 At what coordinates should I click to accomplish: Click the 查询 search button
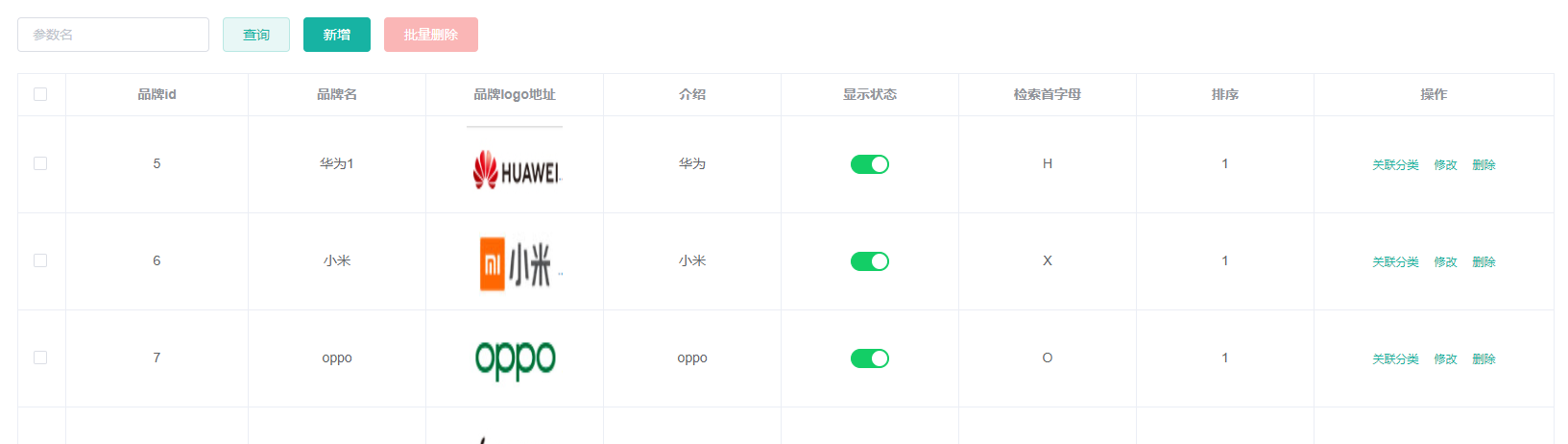(x=256, y=35)
